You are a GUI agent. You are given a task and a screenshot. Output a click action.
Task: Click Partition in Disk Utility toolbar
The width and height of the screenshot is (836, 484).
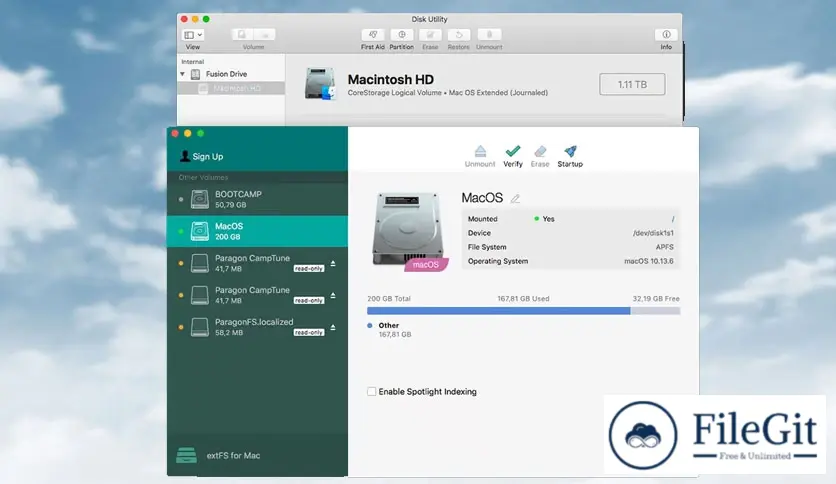pos(401,35)
